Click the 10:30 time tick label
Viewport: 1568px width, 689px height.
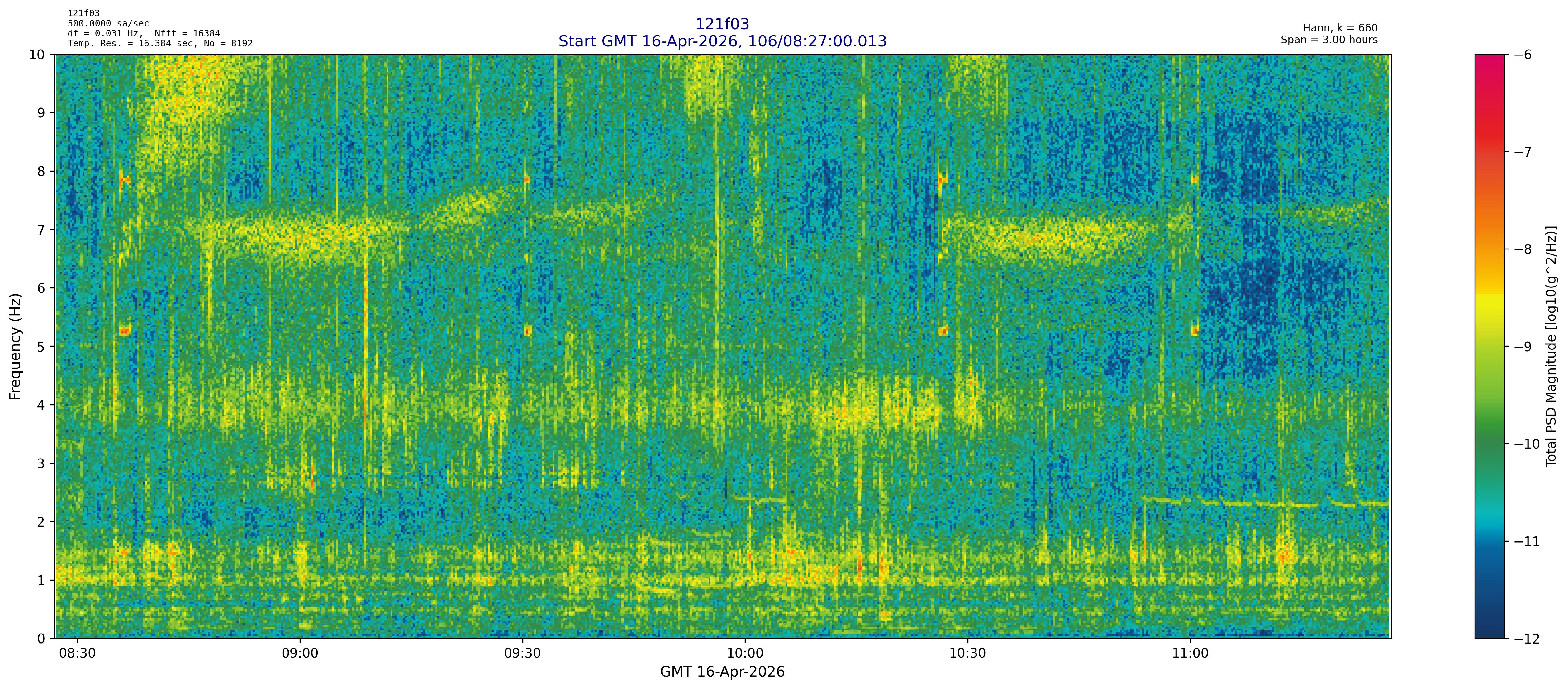click(967, 653)
